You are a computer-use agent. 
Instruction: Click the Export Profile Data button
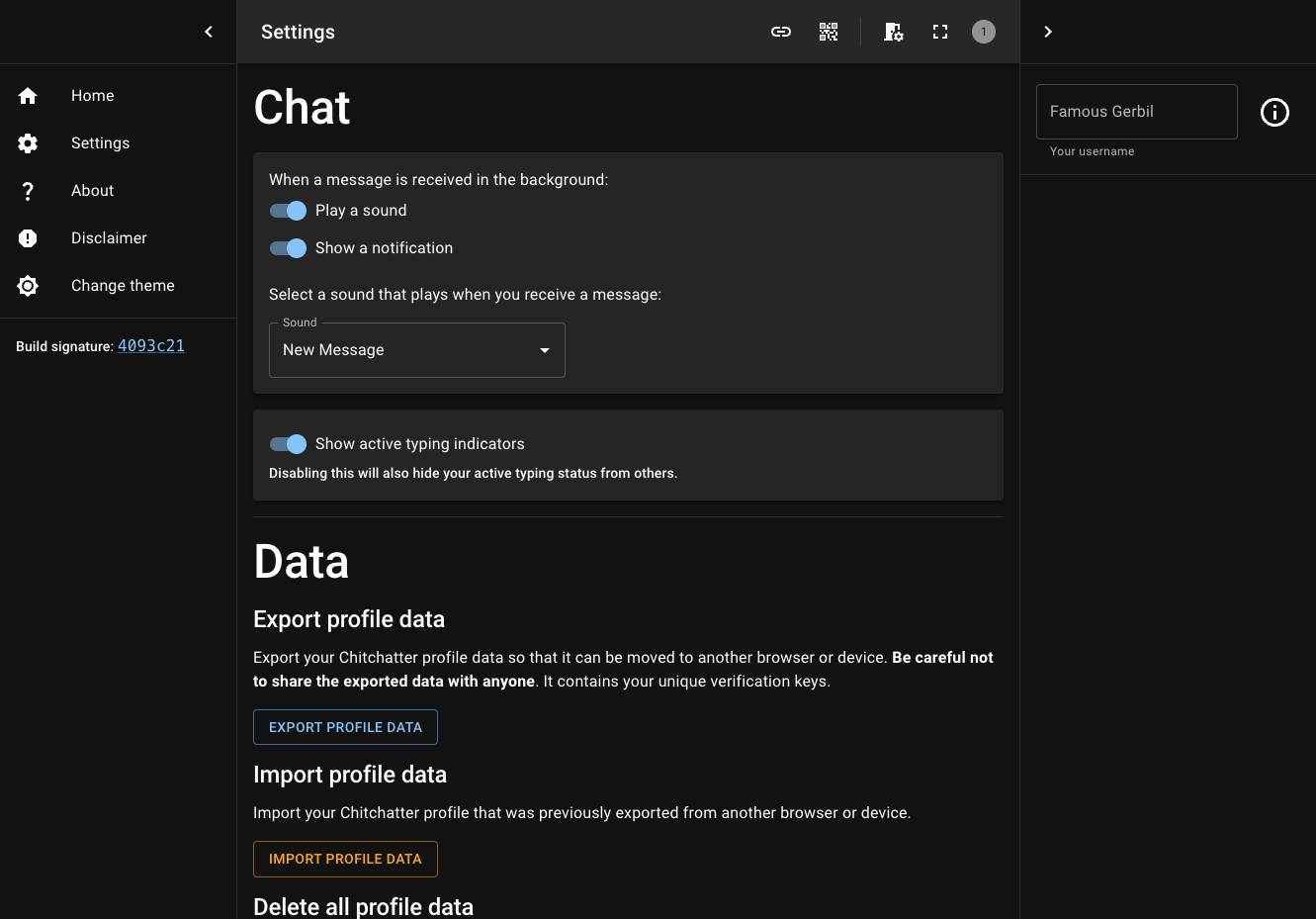[x=345, y=727]
